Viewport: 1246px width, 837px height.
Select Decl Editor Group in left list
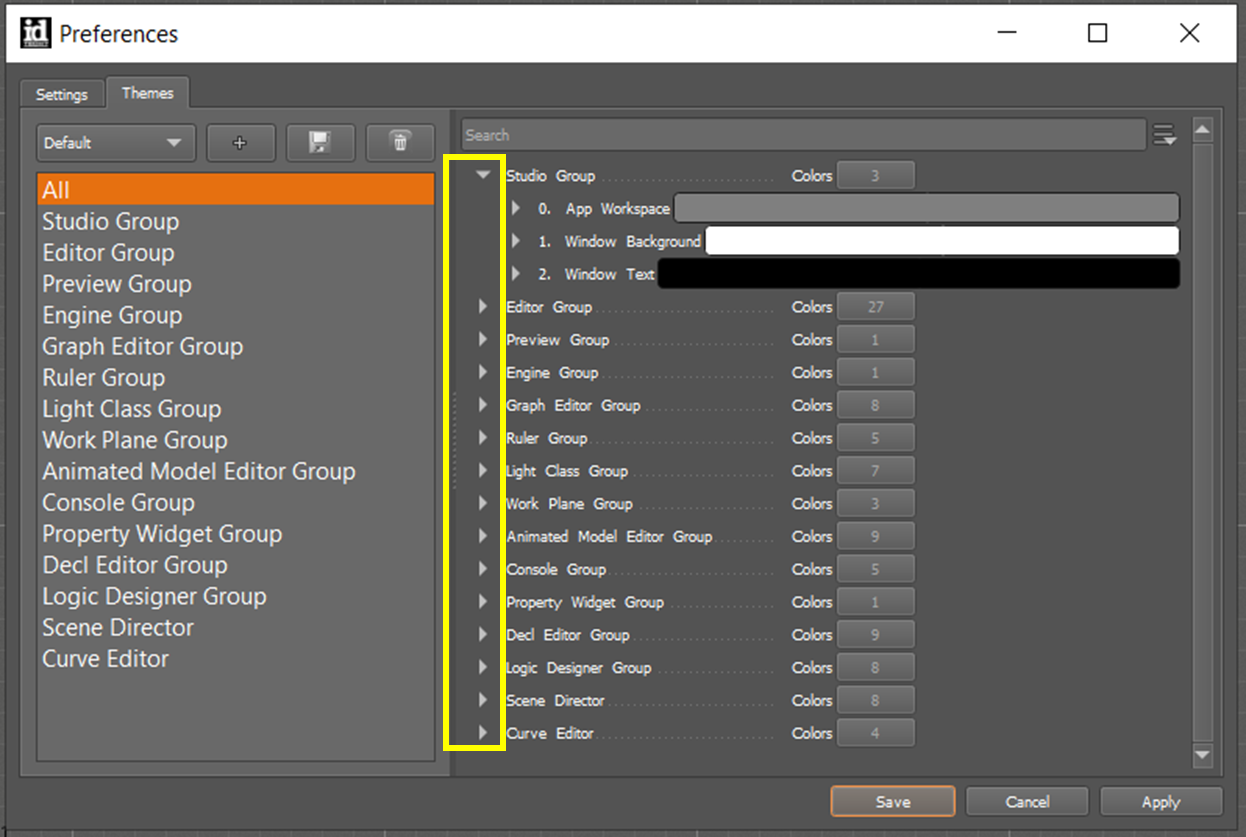pyautogui.click(x=236, y=565)
